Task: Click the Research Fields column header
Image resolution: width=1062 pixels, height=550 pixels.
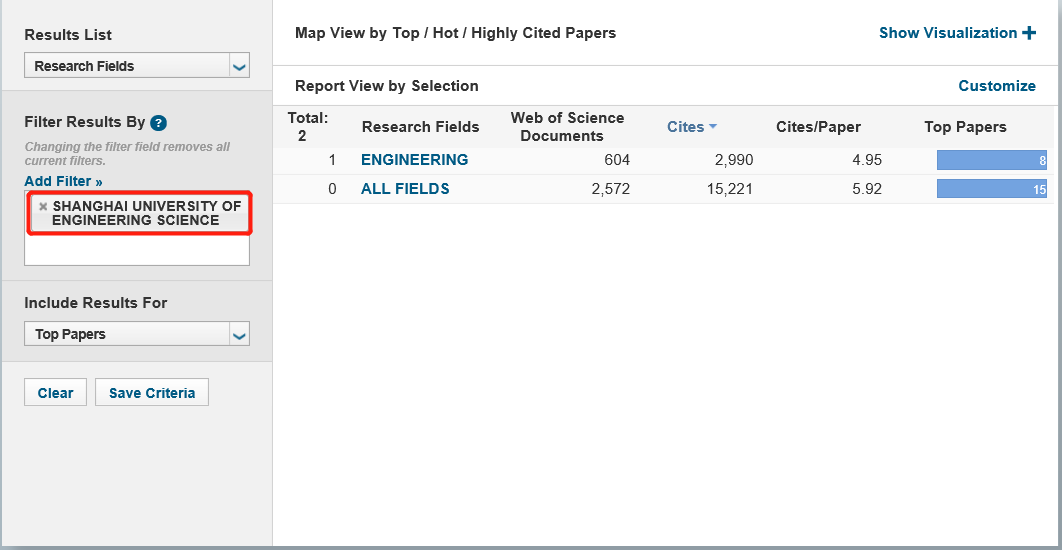Action: click(420, 127)
